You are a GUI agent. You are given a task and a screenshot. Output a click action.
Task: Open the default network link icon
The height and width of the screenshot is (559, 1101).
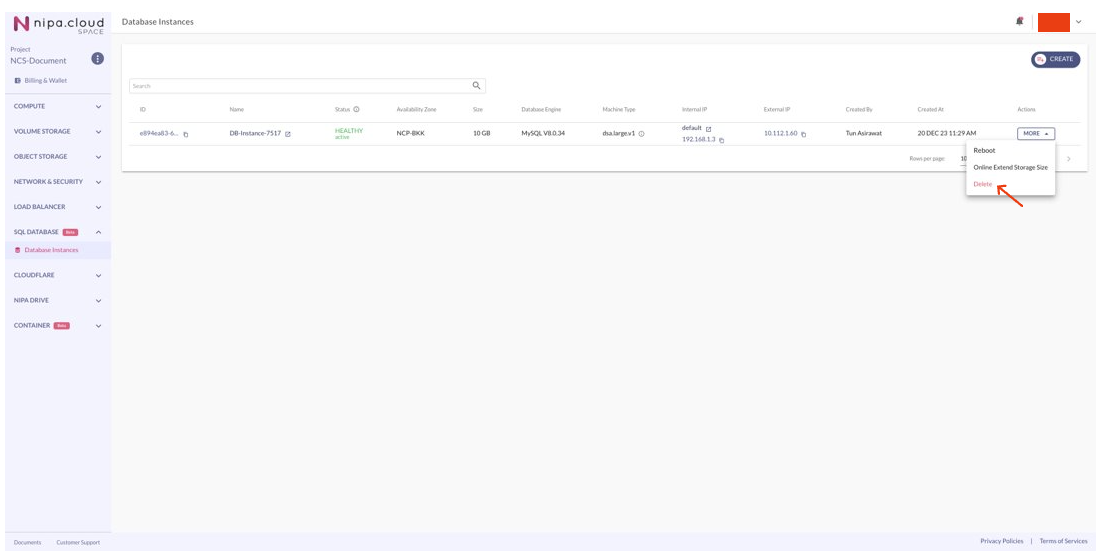[708, 128]
